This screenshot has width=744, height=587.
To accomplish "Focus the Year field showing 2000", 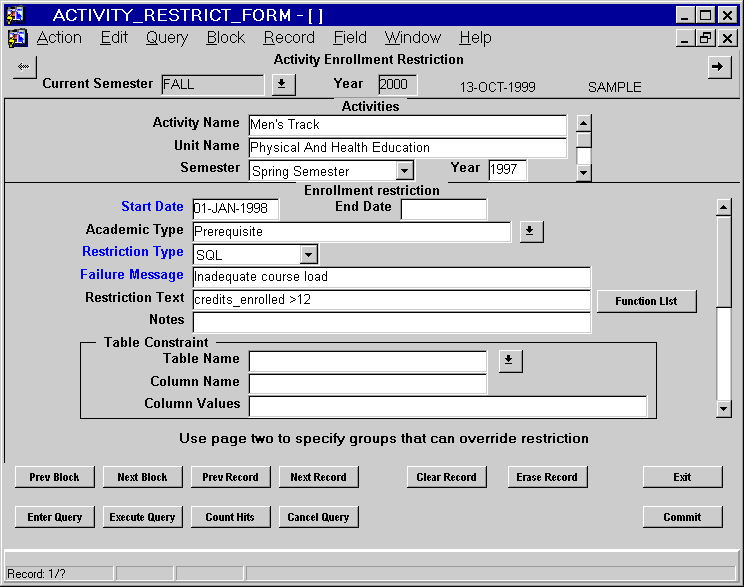I will pos(397,85).
